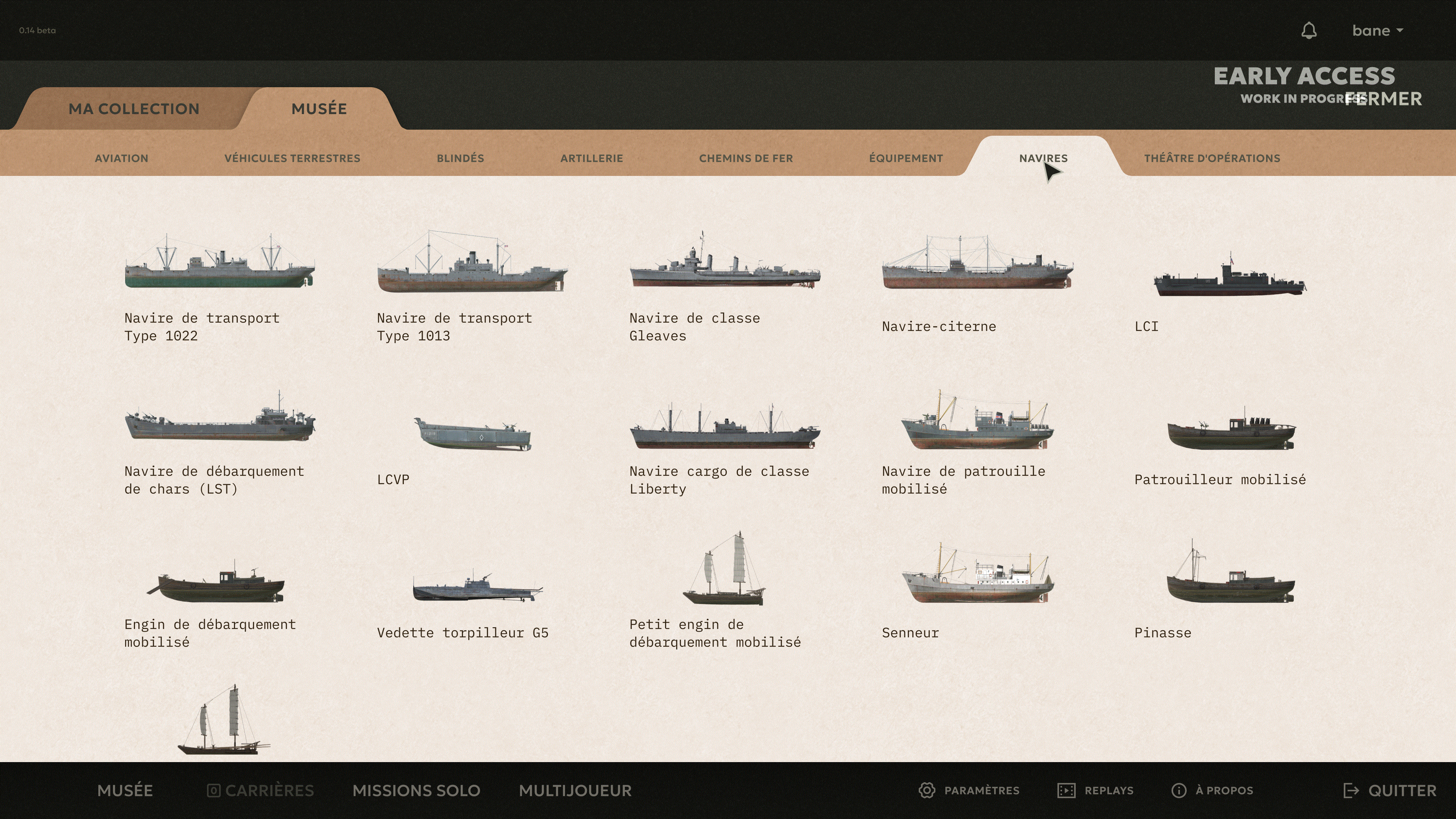Image resolution: width=1456 pixels, height=819 pixels.
Task: Open the Chemins de fer tab
Action: tap(746, 158)
